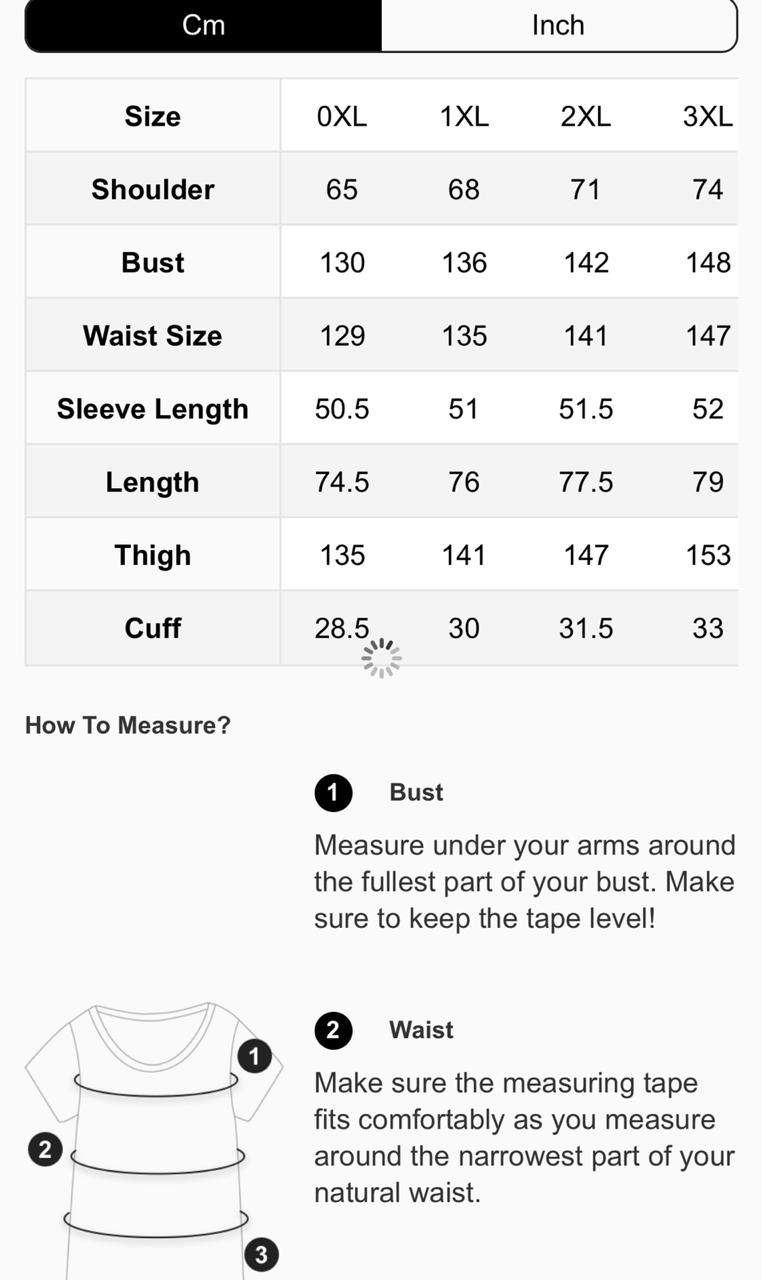Click the number 1 Bust step badge
The height and width of the screenshot is (1280, 762).
(x=333, y=793)
